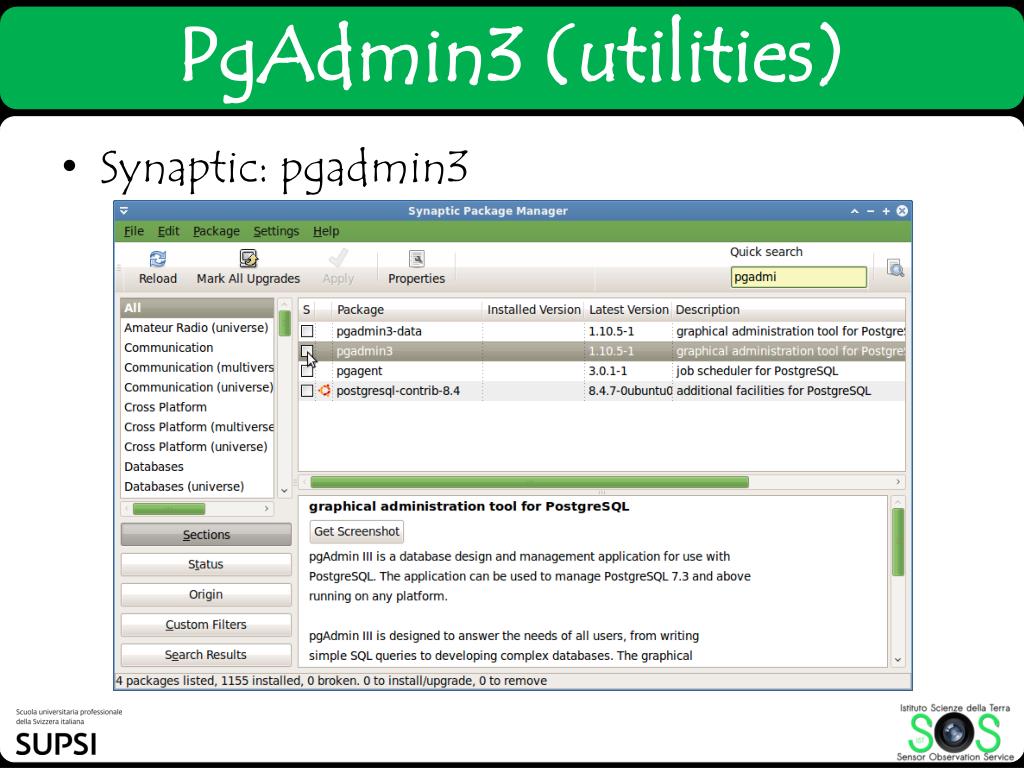Select the Communication (universe) section
This screenshot has width=1024, height=768.
pos(197,387)
